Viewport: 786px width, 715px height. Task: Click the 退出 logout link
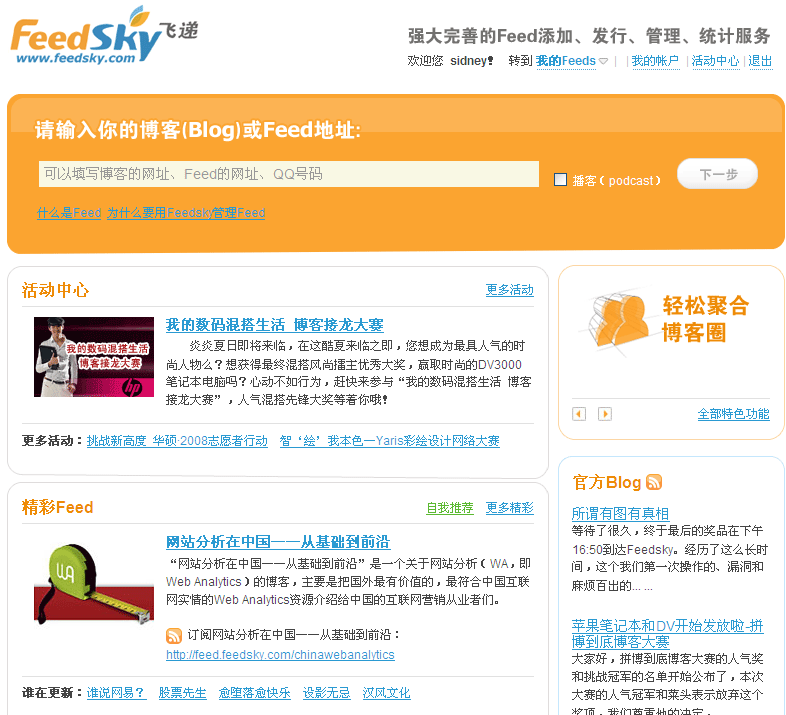[760, 61]
